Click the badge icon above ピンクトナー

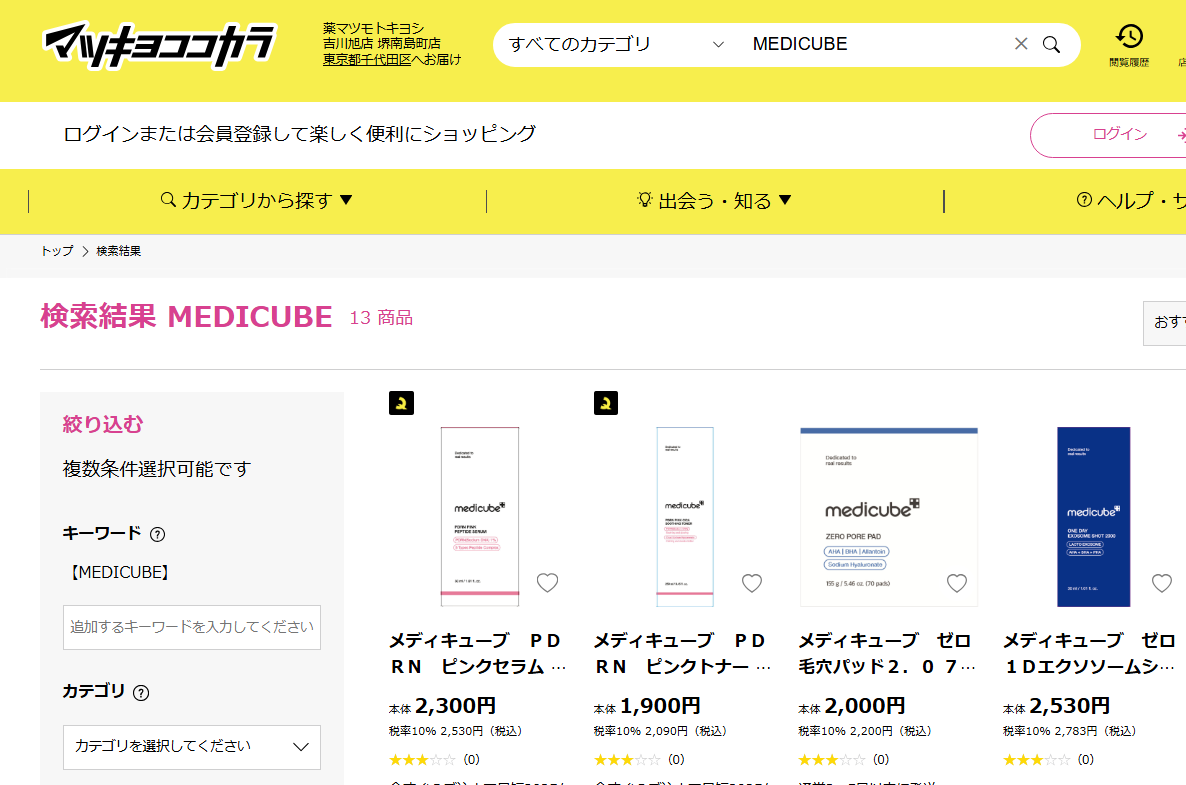[606, 403]
